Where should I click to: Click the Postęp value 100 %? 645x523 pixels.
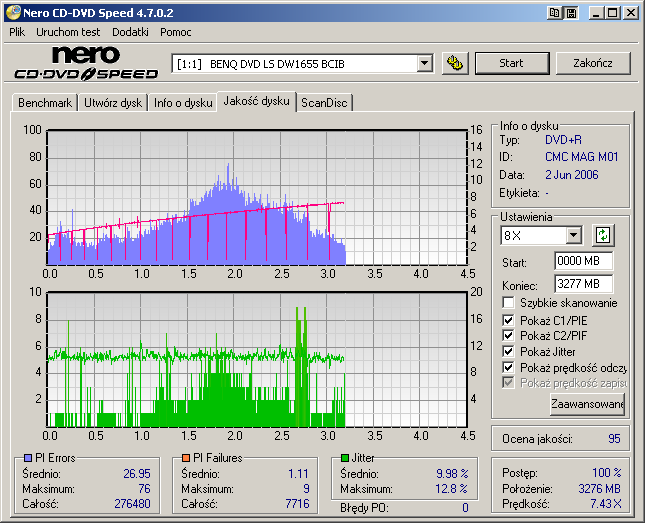coord(607,472)
